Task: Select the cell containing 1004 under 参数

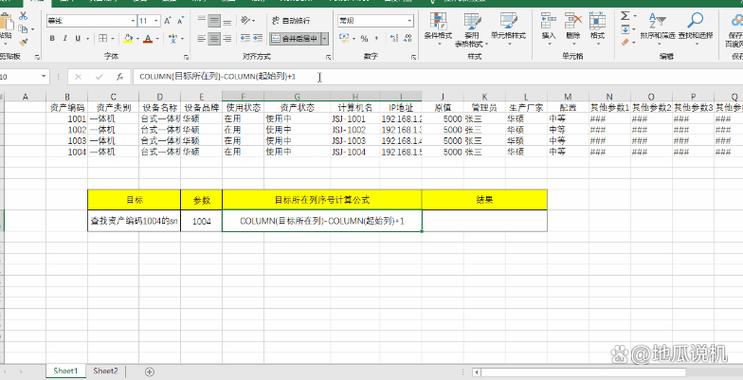Action: coord(201,221)
